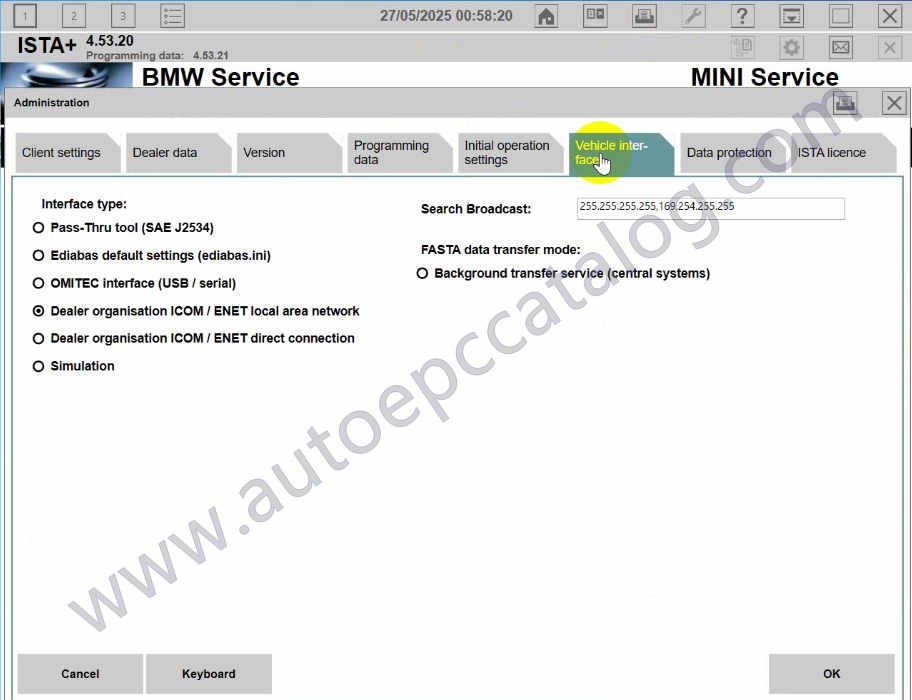This screenshot has height=700, width=912.
Task: Select ICOM / ENET local area network
Action: click(x=196, y=311)
